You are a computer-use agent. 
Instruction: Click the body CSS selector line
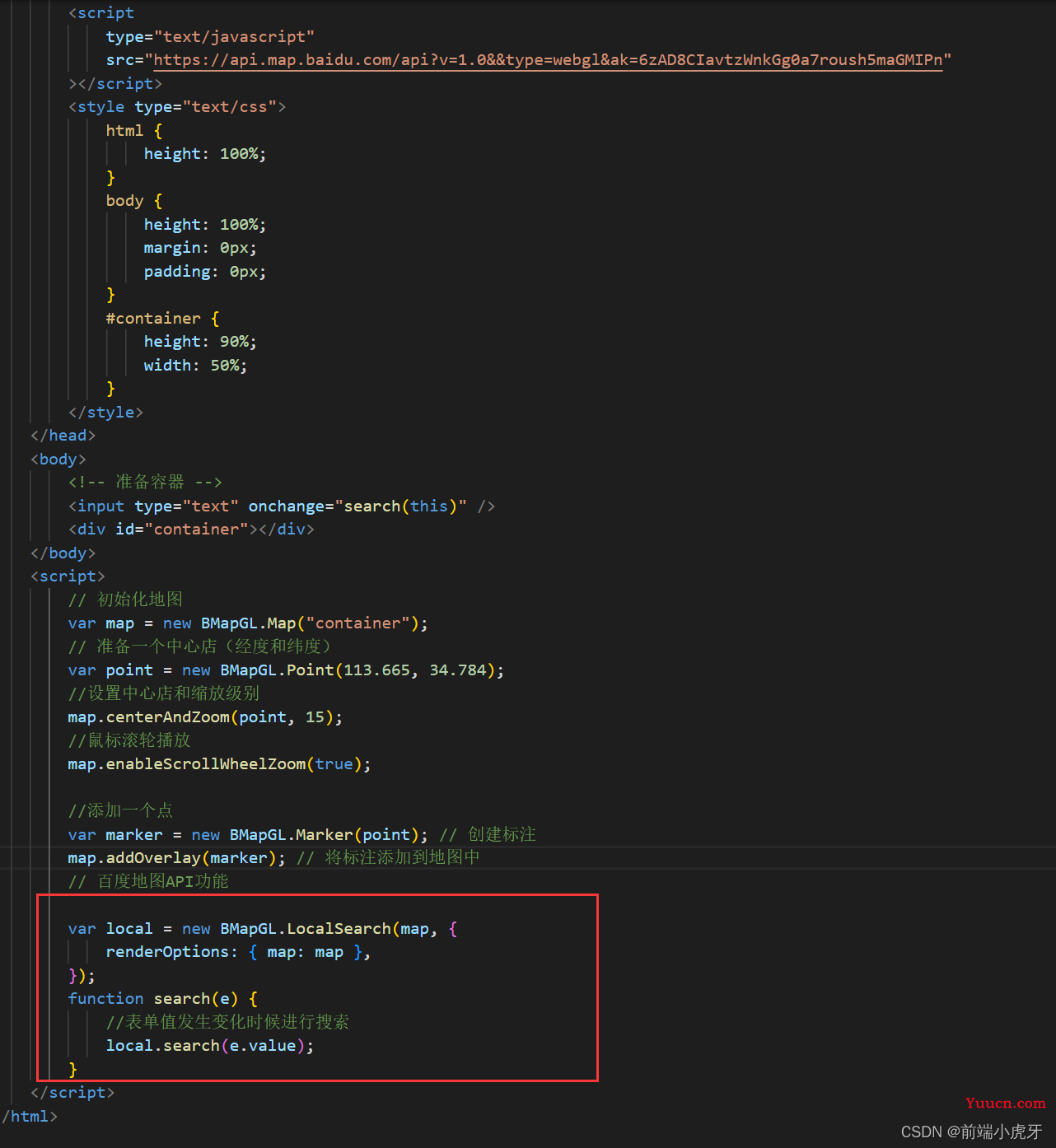134,201
